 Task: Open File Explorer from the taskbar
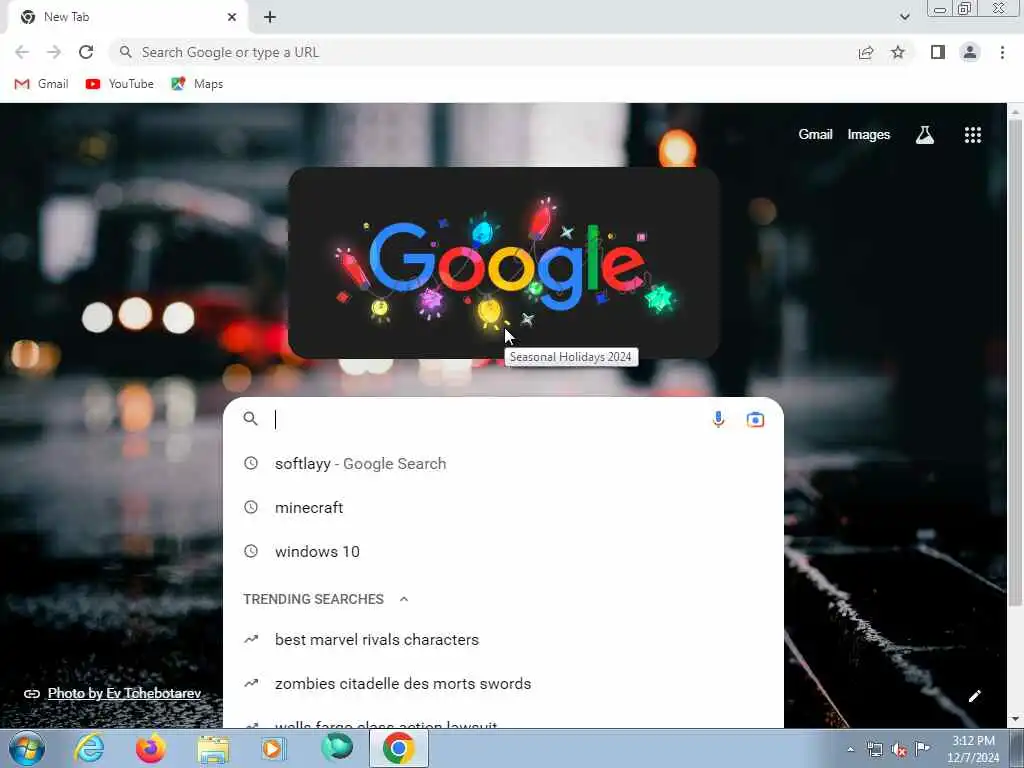pyautogui.click(x=213, y=749)
